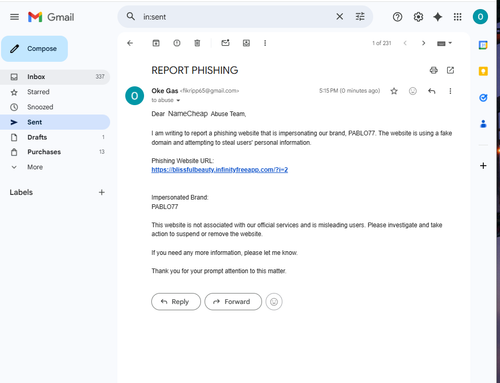Open Gemini sparkle icon
The height and width of the screenshot is (383, 500).
(438, 17)
